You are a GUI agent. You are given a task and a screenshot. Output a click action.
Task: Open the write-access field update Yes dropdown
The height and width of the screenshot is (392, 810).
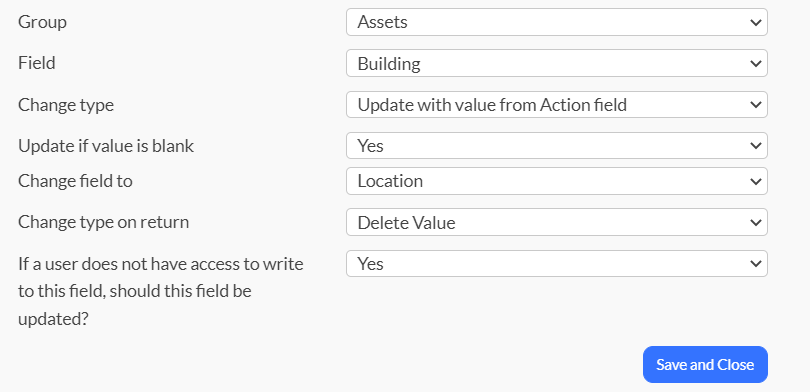click(557, 263)
